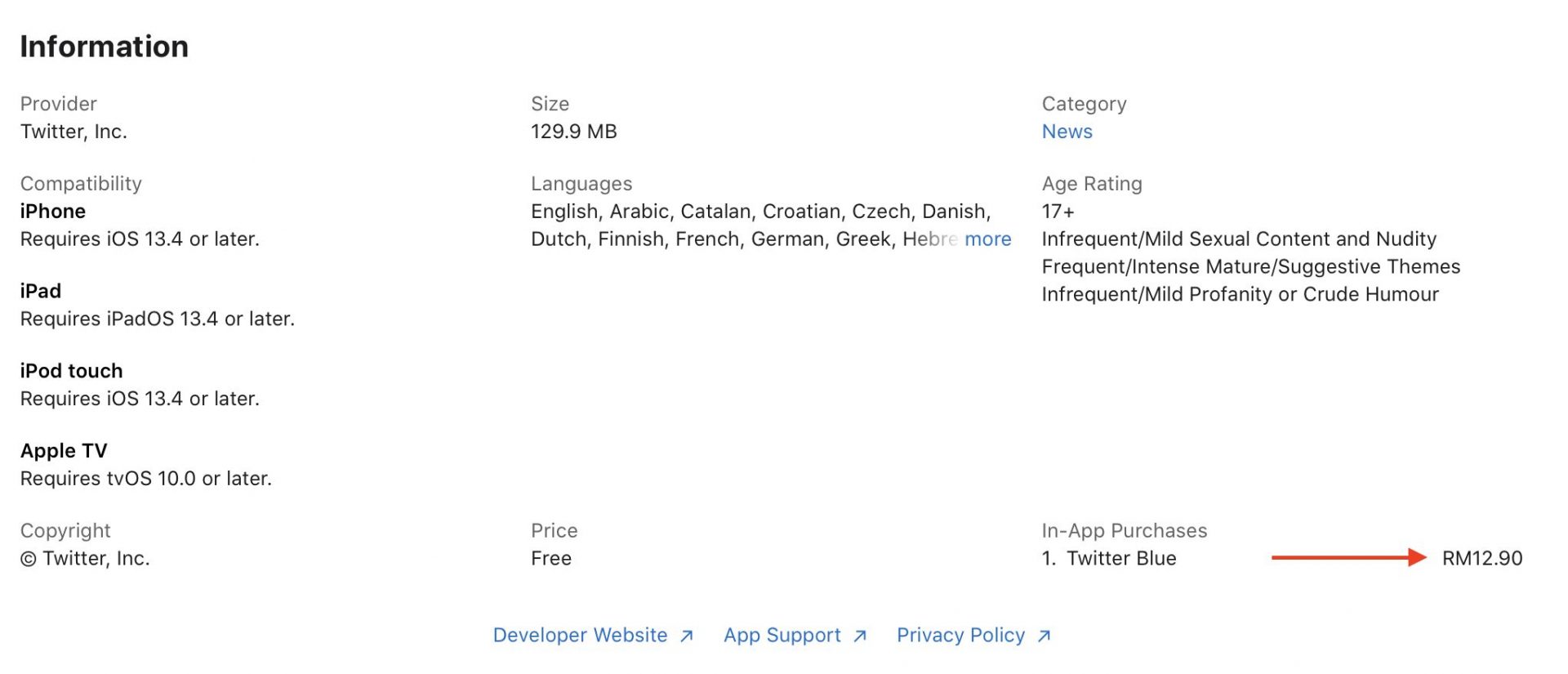Click the '© Twitter, Inc.' copyright text

click(x=85, y=559)
